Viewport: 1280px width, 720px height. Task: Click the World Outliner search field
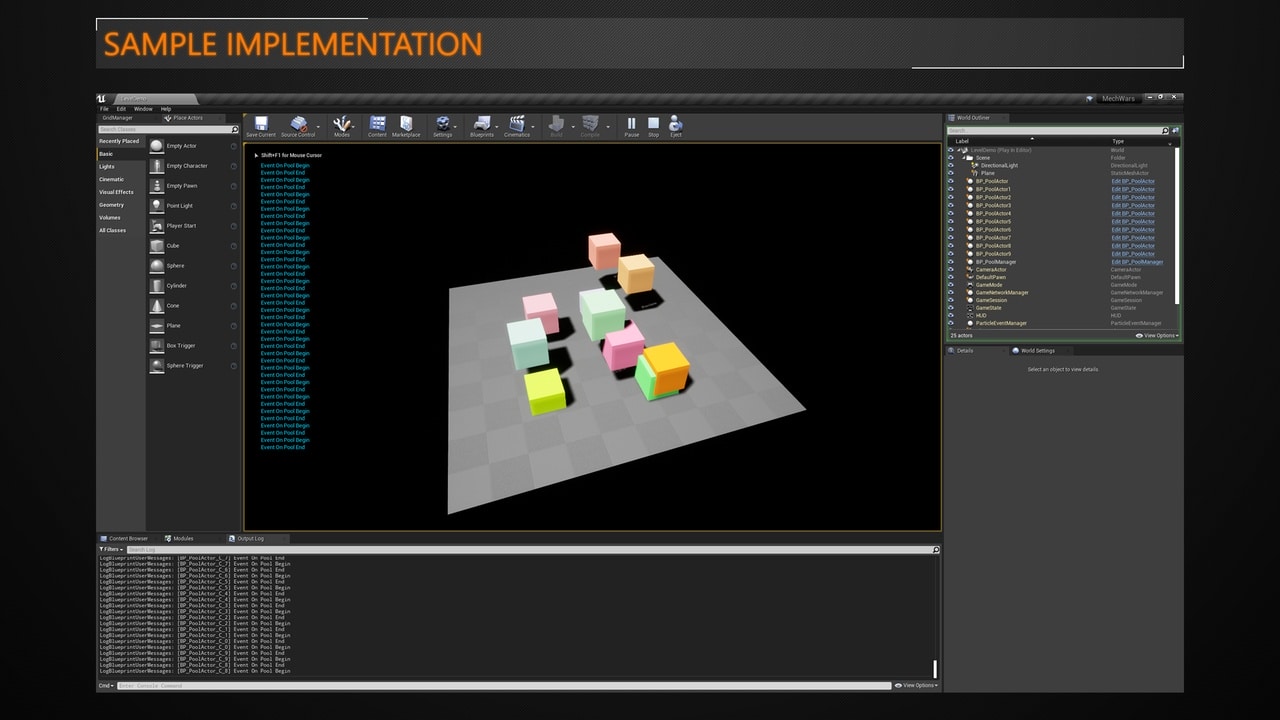1053,131
